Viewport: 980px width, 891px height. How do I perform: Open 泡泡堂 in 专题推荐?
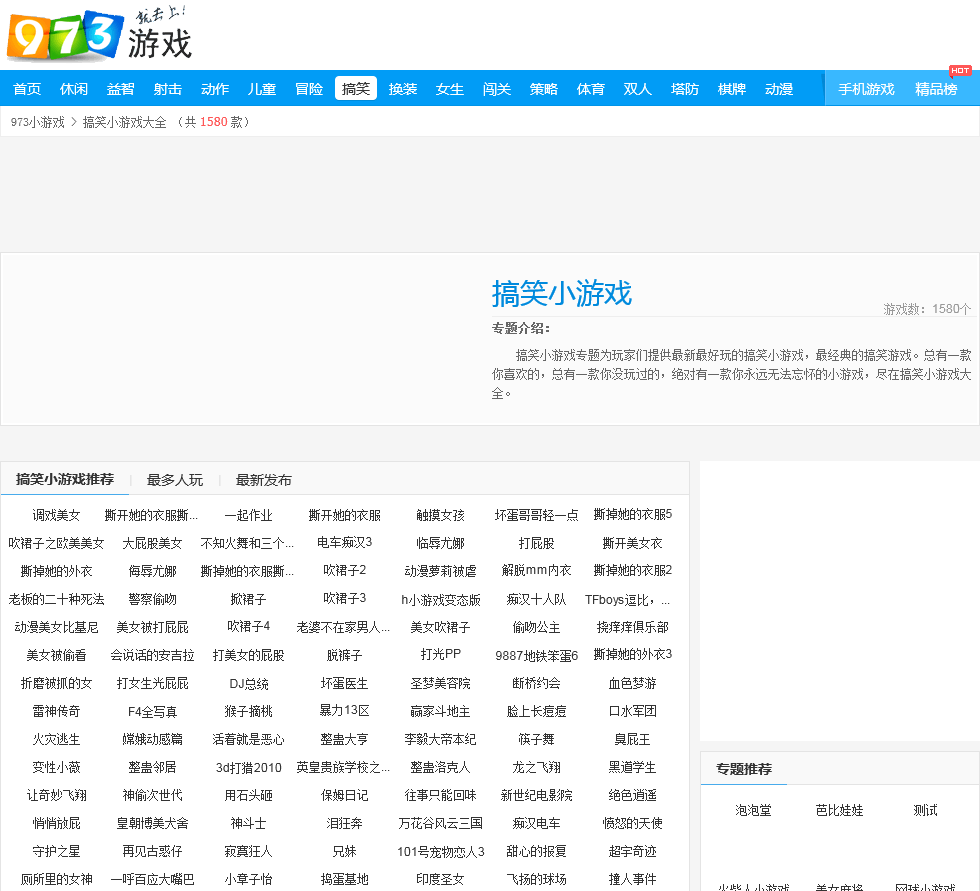coord(753,810)
